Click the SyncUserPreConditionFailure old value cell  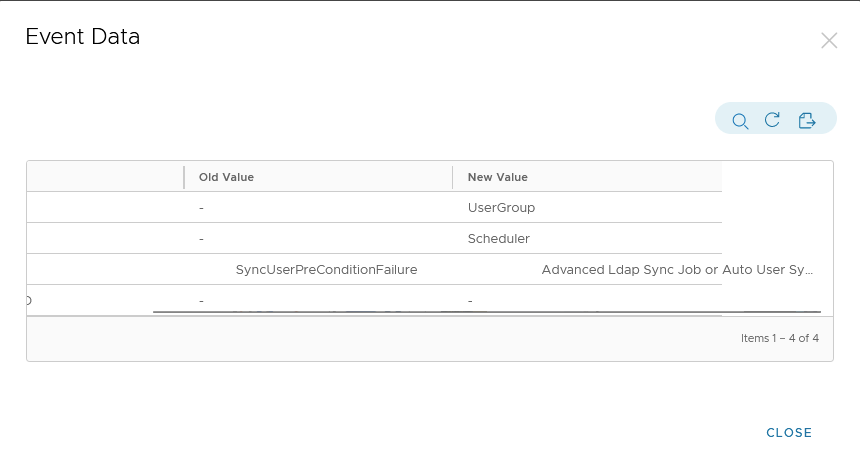point(326,270)
